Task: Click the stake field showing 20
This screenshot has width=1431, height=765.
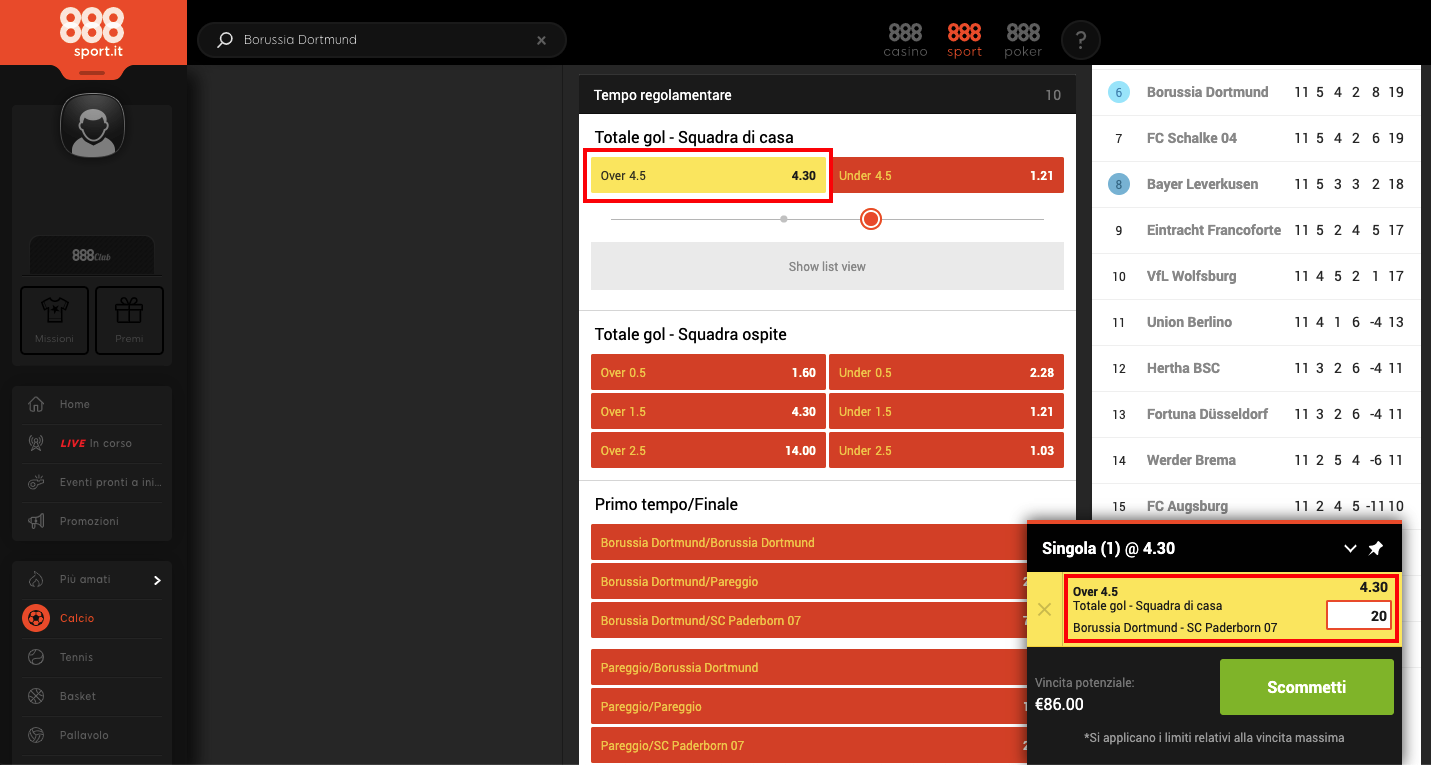Action: [1359, 616]
